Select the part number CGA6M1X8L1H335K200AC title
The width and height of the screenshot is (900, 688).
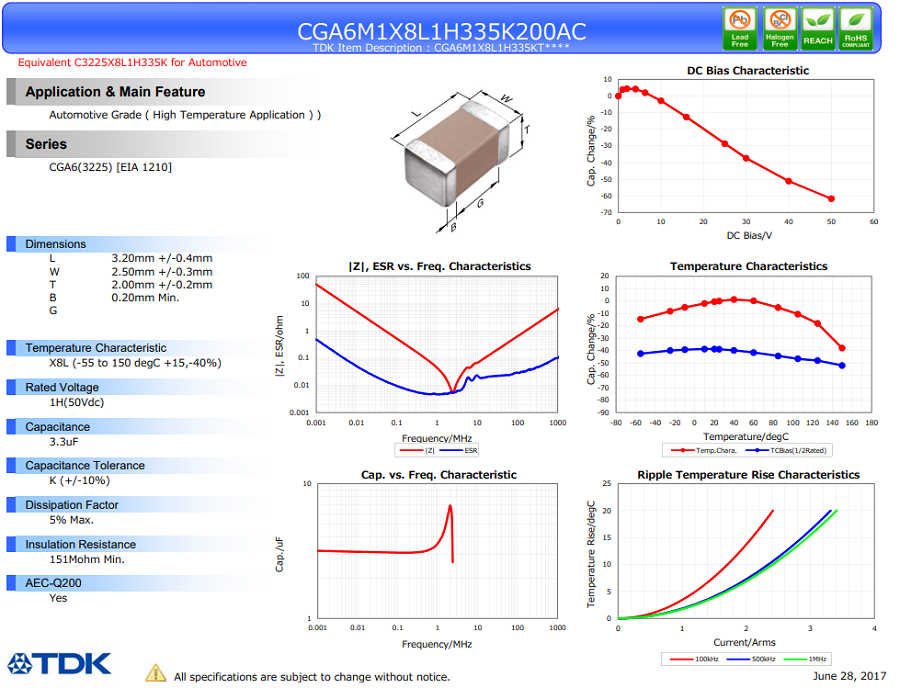[x=441, y=31]
